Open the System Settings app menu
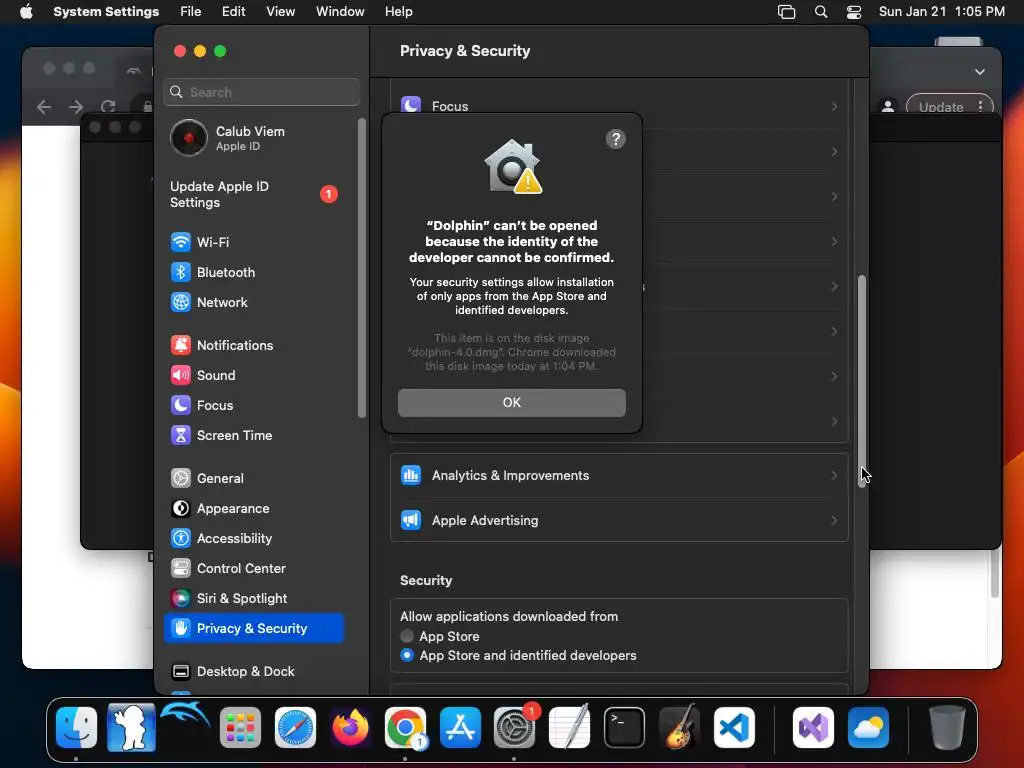 point(106,12)
